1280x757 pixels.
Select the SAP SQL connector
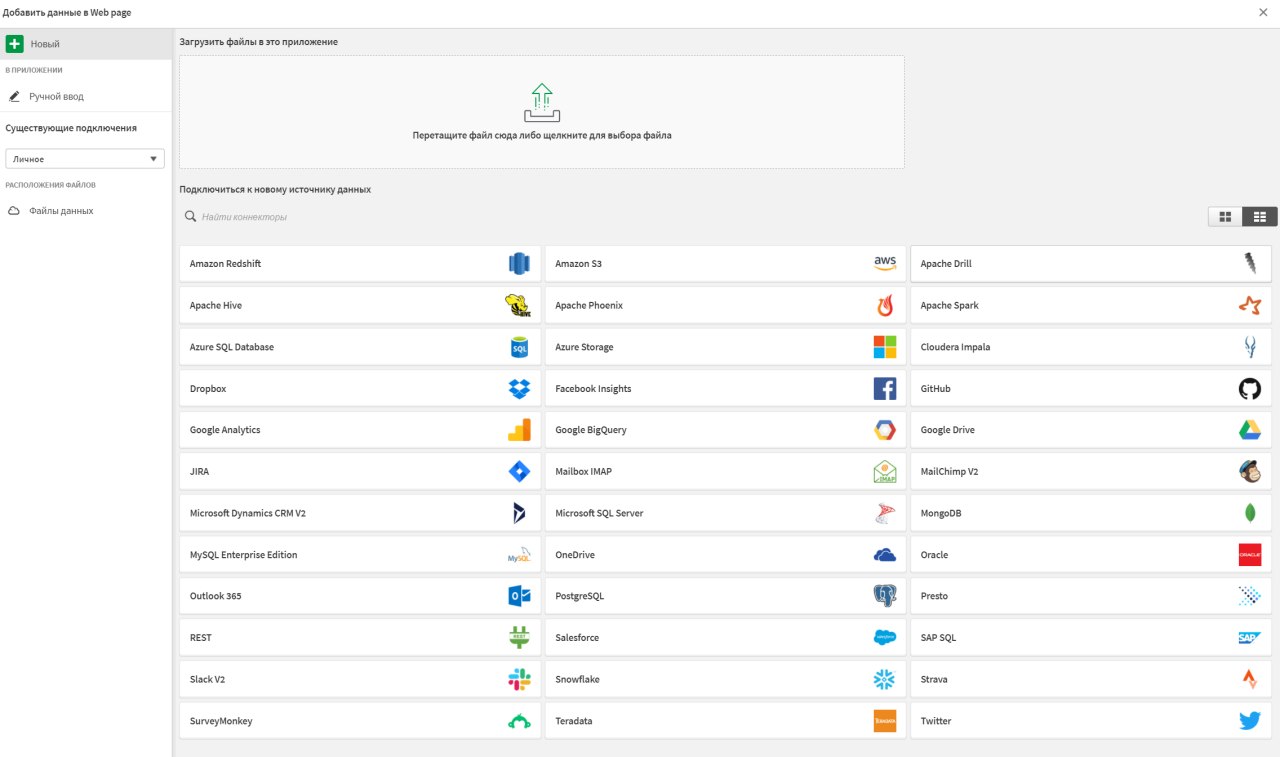pos(1091,638)
